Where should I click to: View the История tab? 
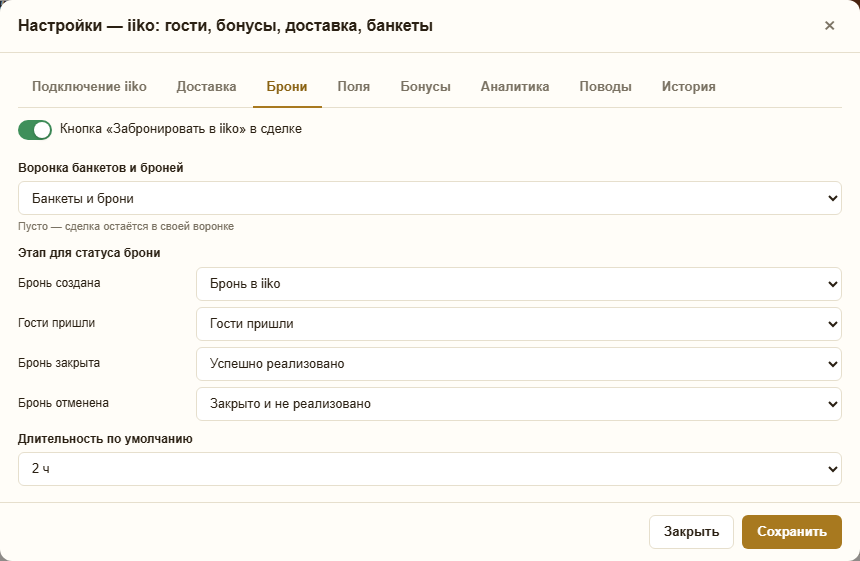tap(688, 87)
